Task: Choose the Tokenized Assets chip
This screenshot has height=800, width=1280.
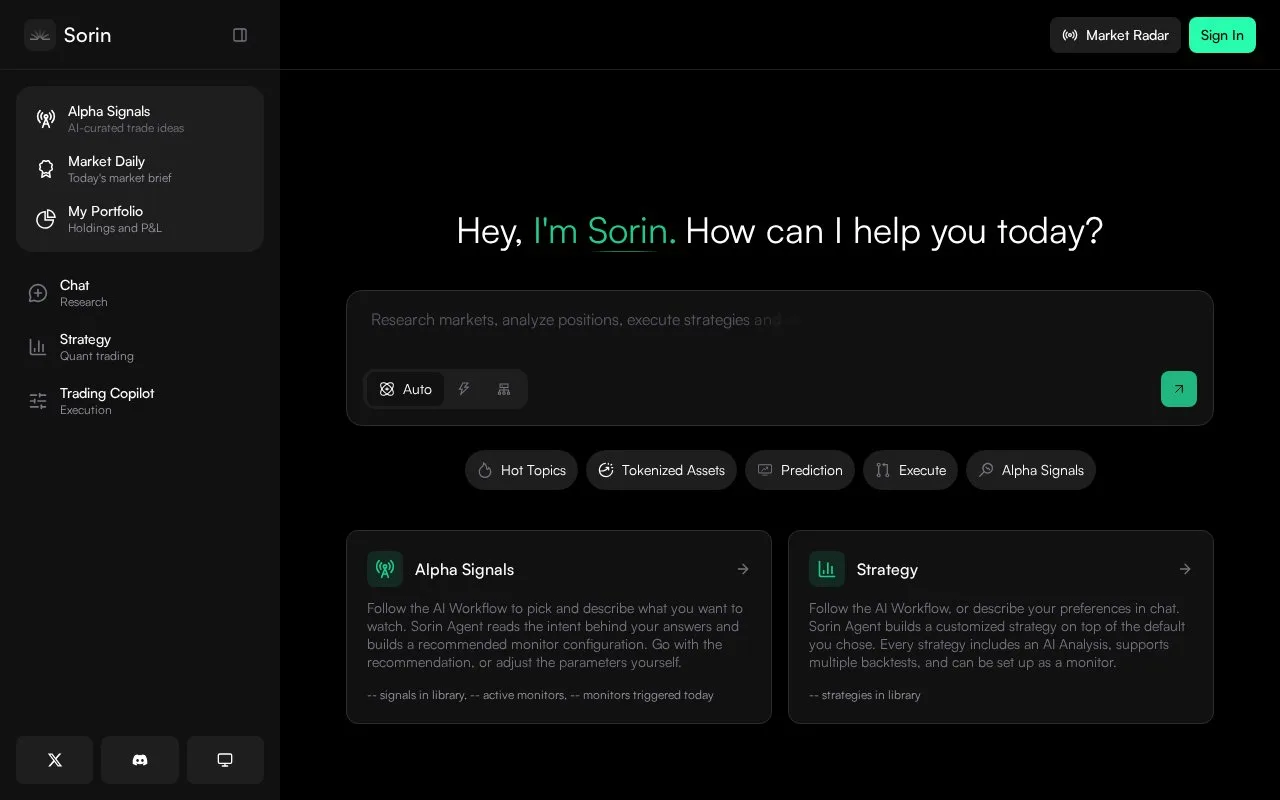Action: click(661, 470)
